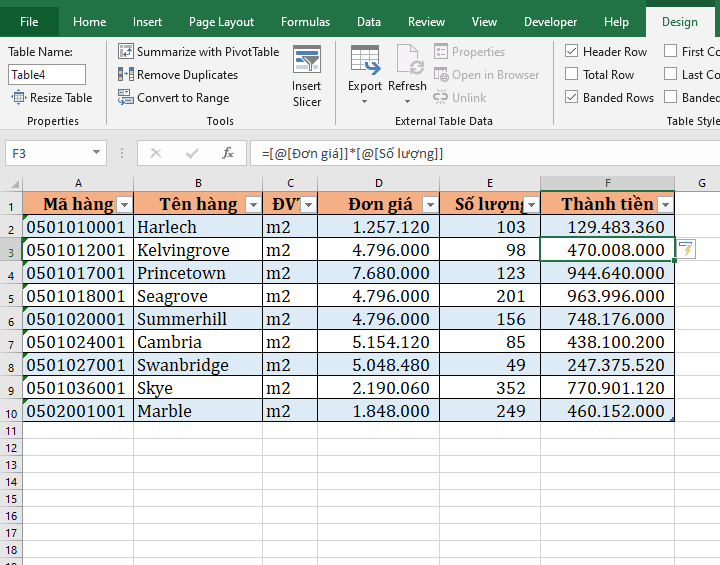720x565 pixels.
Task: Click the Resize Table icon
Action: pos(19,98)
